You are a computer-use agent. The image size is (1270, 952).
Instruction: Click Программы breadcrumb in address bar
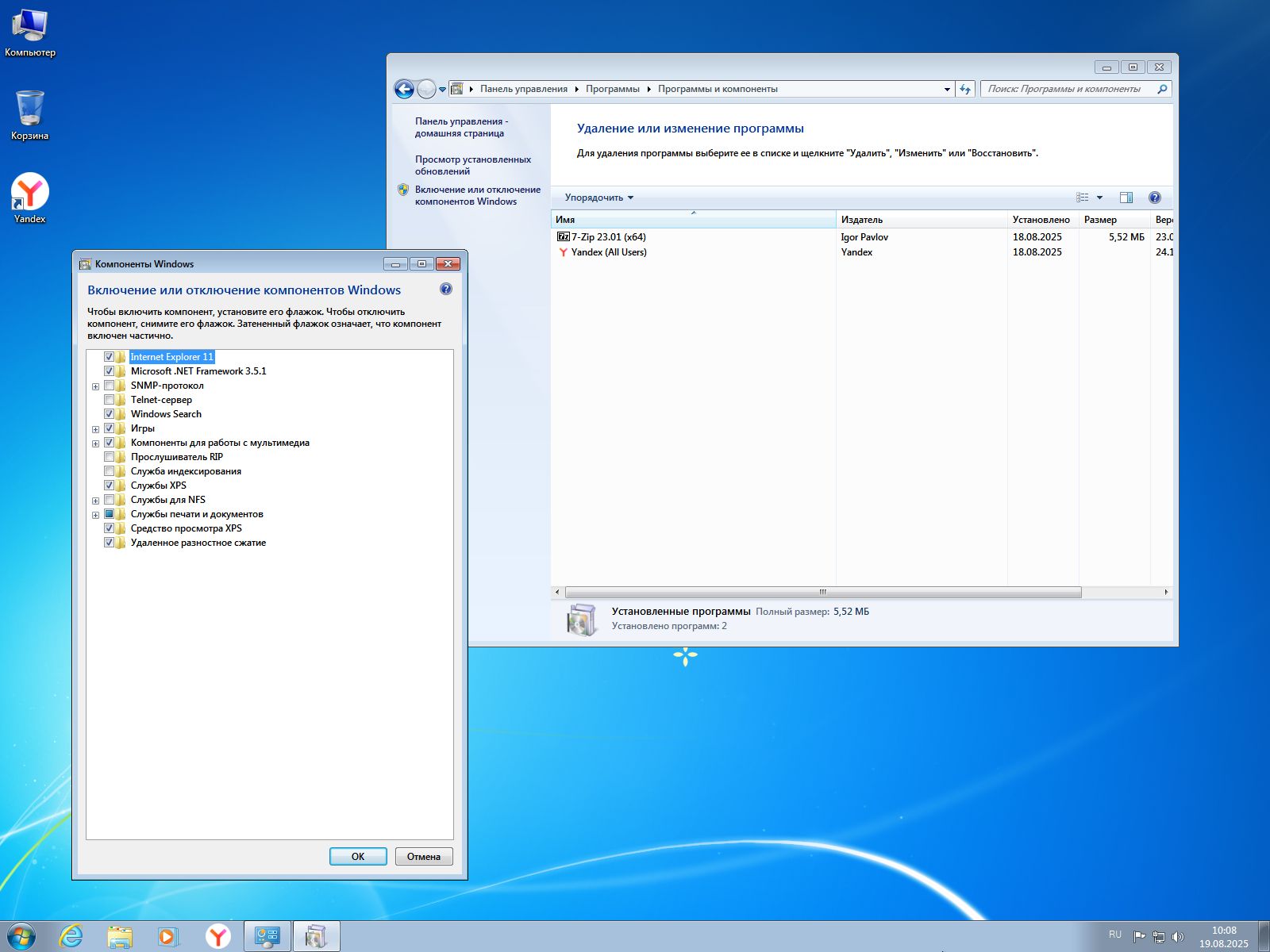[x=613, y=89]
